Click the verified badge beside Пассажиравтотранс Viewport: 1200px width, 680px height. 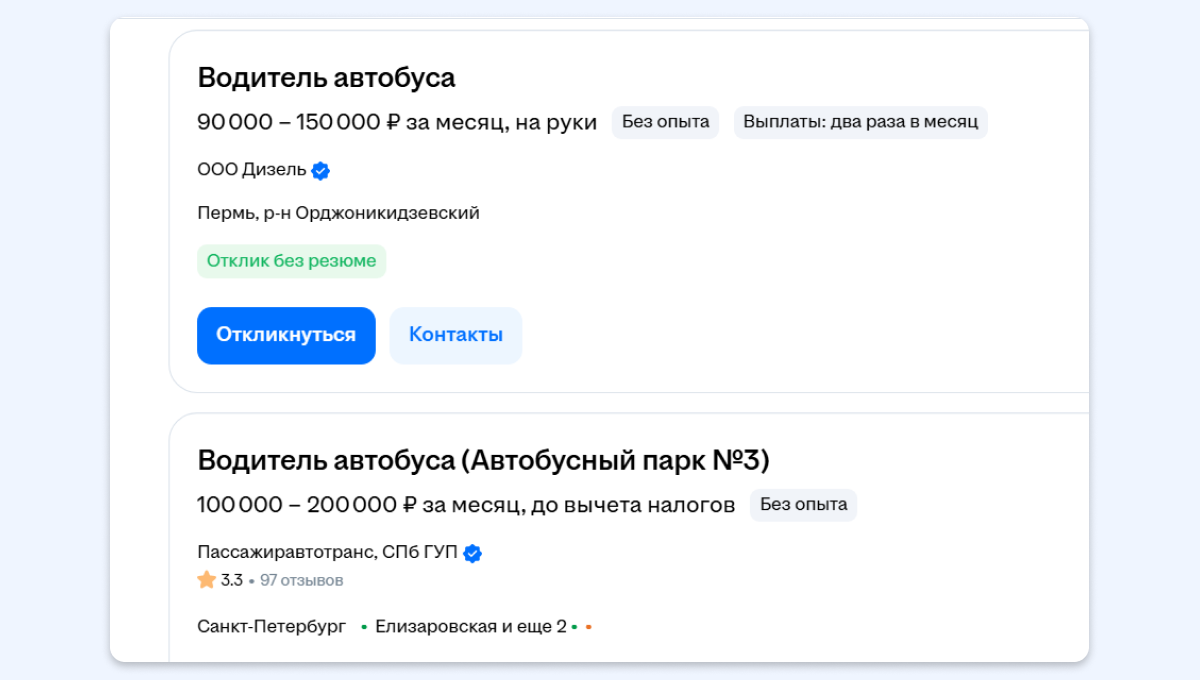(472, 554)
